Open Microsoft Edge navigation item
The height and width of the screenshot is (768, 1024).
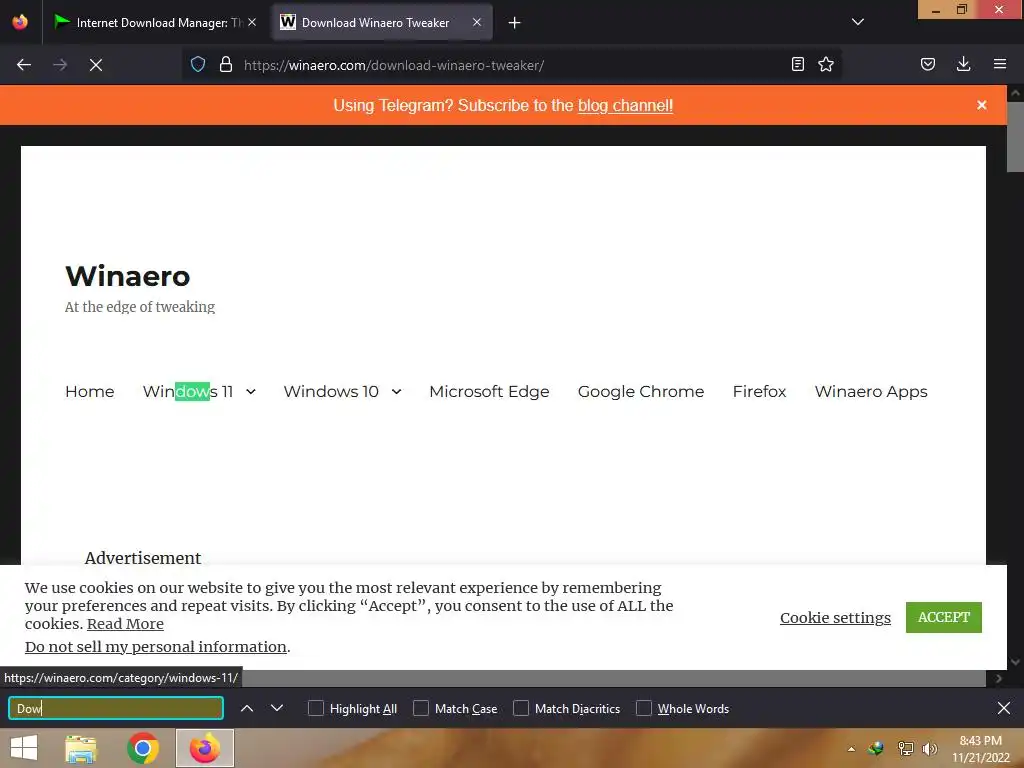pyautogui.click(x=489, y=391)
